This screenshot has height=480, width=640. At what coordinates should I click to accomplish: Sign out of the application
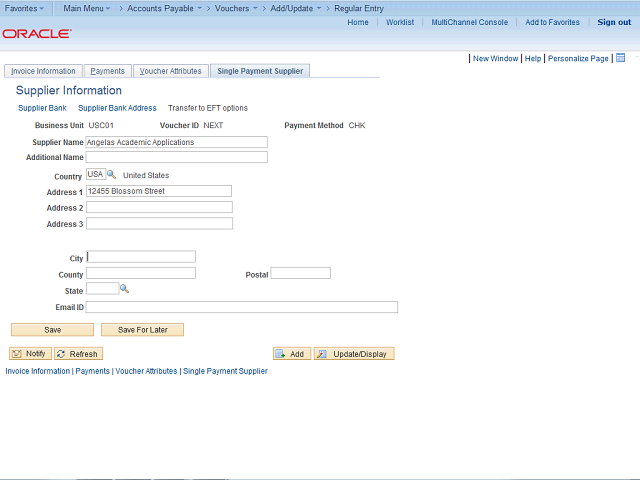point(614,22)
